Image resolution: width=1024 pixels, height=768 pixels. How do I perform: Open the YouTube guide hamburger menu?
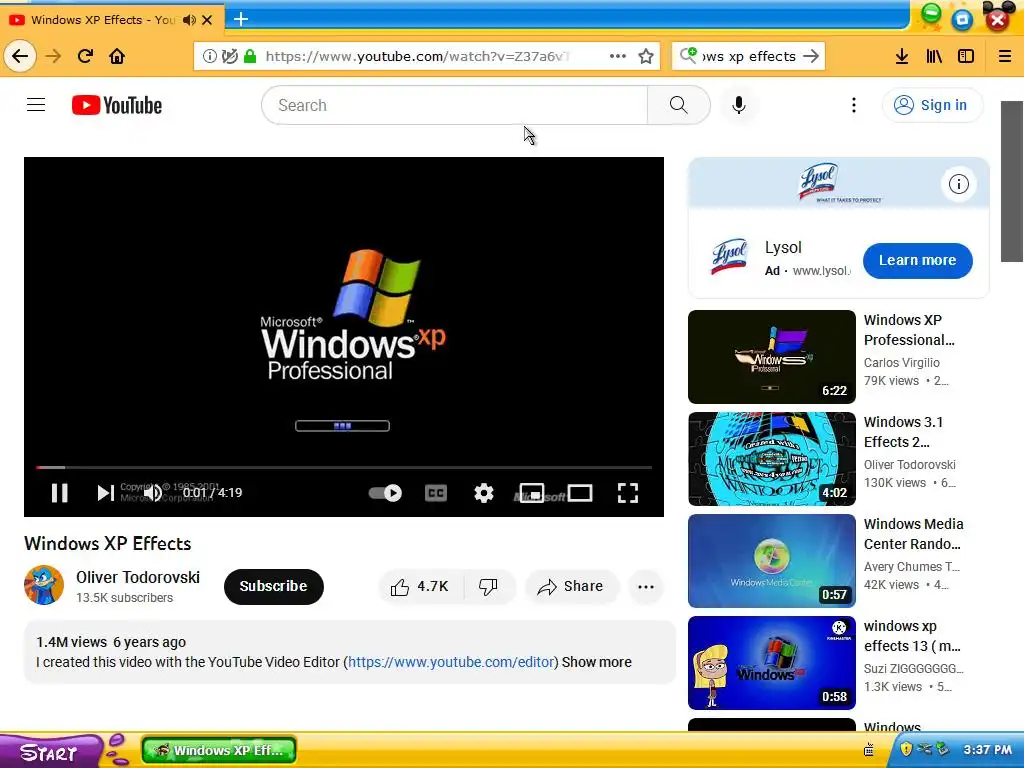point(36,104)
